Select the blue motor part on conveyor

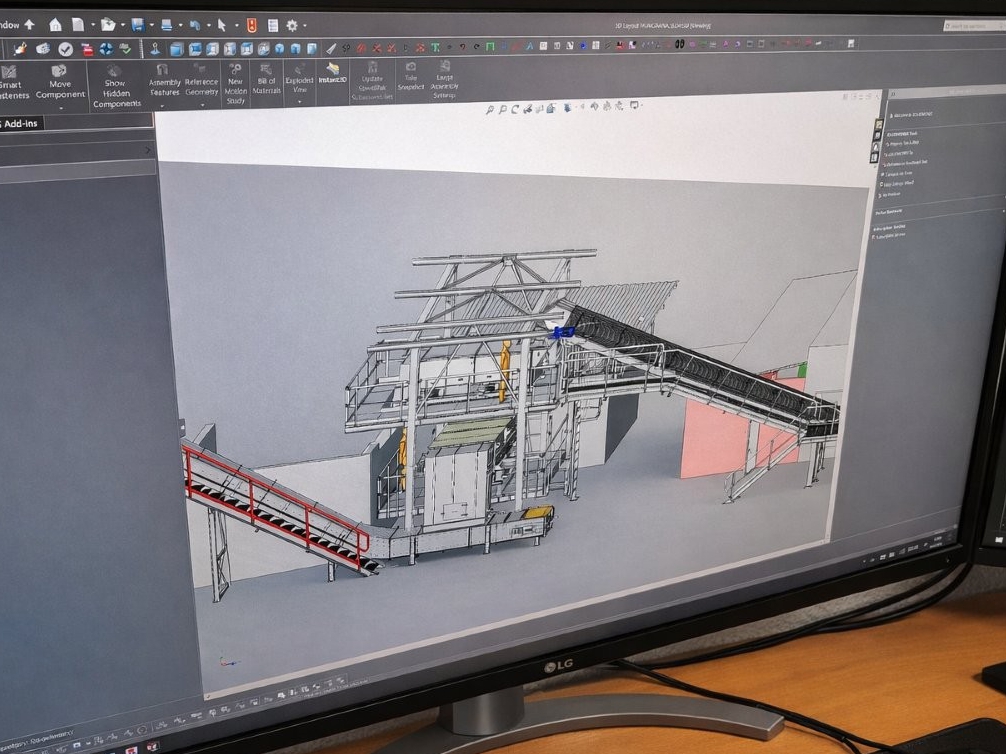pos(563,332)
